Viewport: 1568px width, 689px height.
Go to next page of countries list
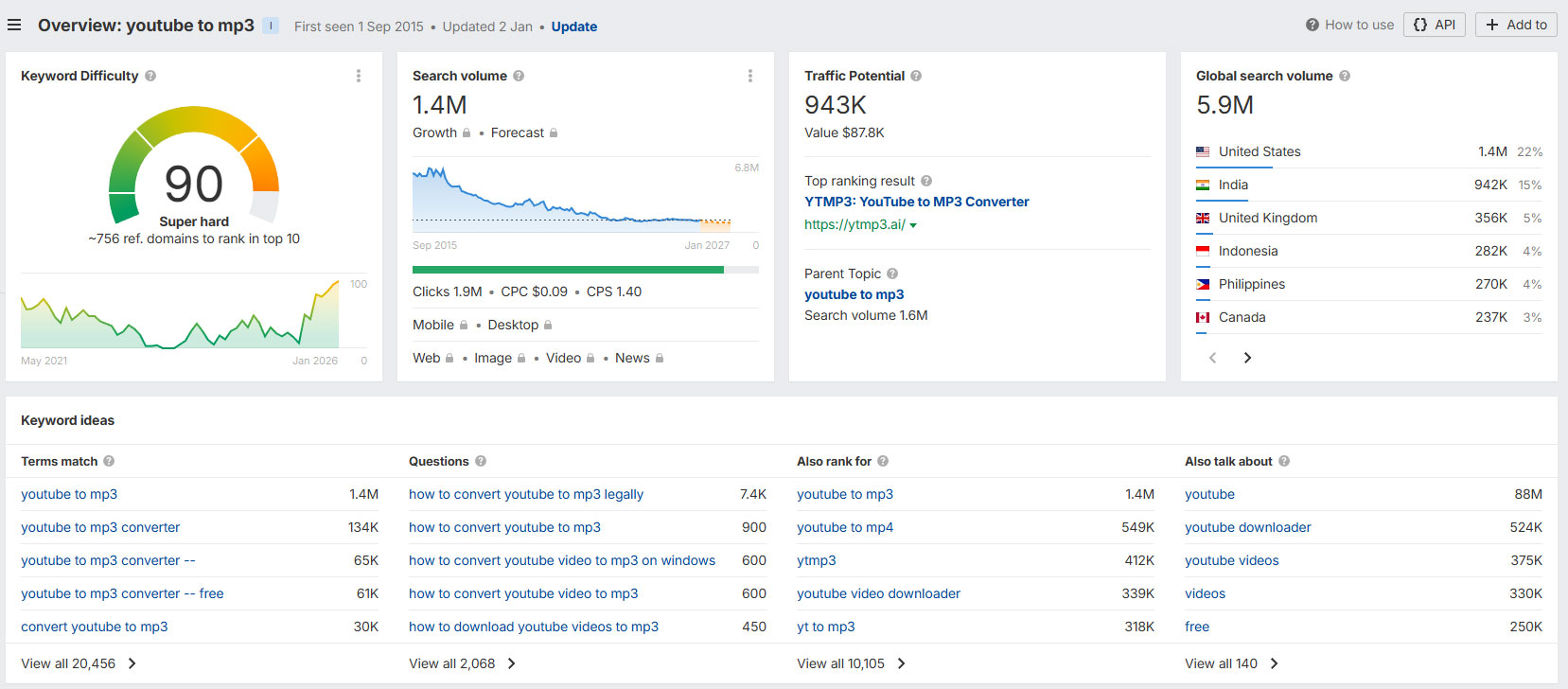click(1247, 358)
